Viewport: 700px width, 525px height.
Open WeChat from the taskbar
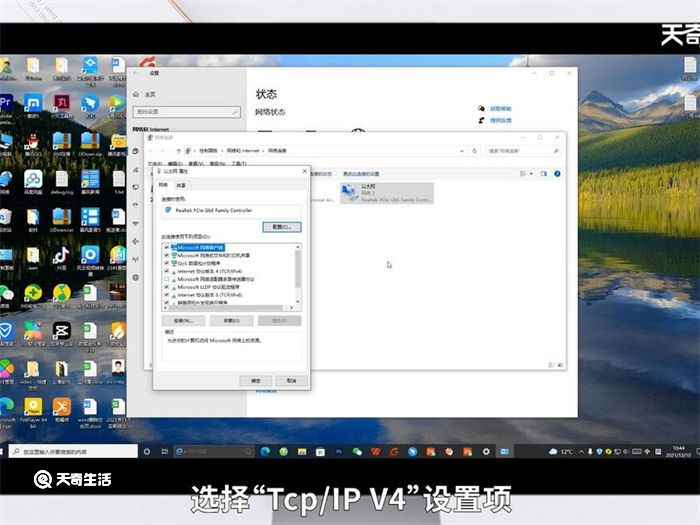tap(357, 452)
